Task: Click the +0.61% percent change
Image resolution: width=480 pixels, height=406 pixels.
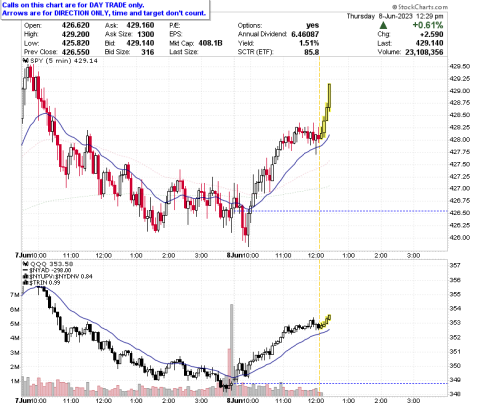Action: coord(428,25)
